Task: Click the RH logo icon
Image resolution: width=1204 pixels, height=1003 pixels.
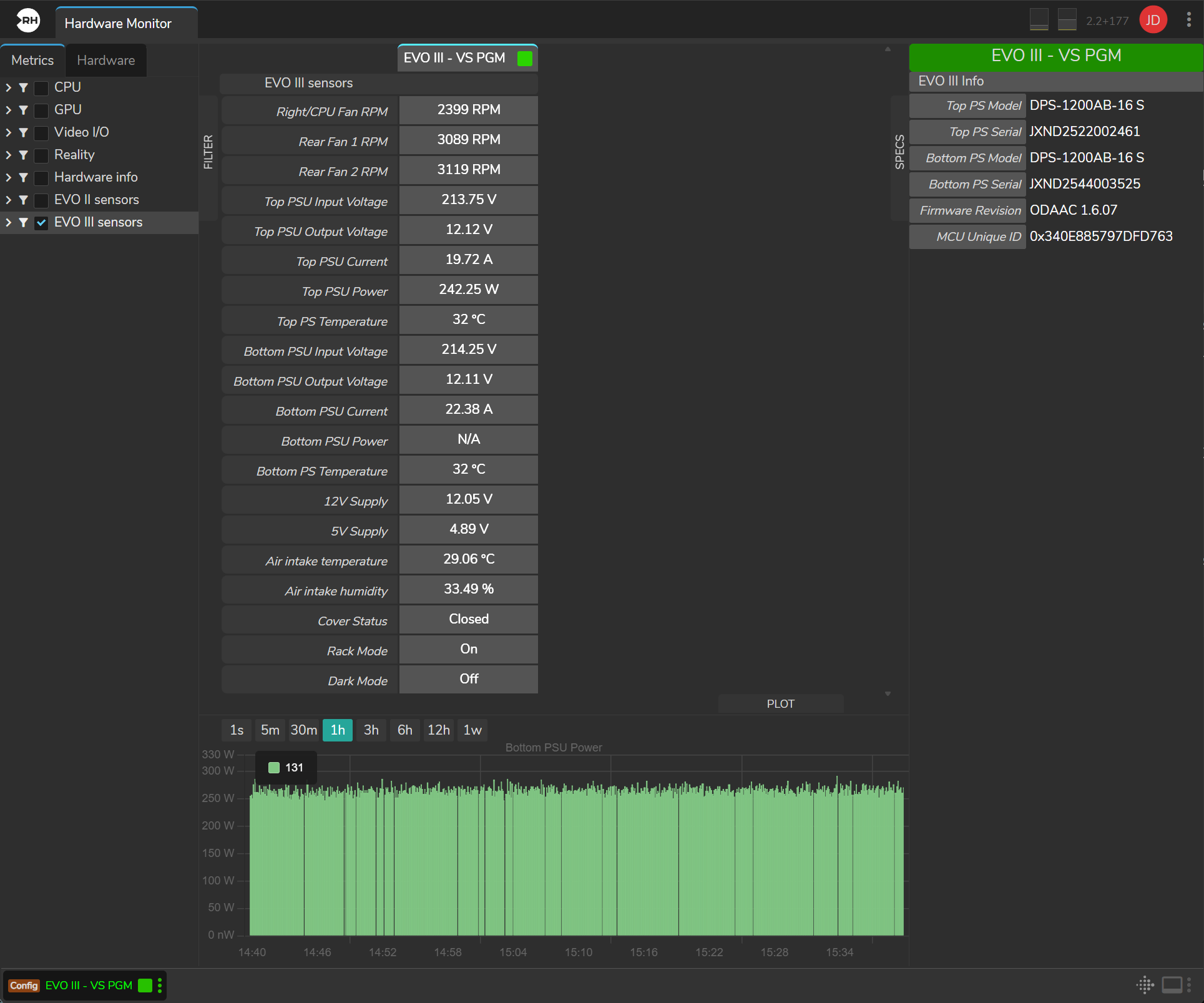Action: click(x=28, y=21)
